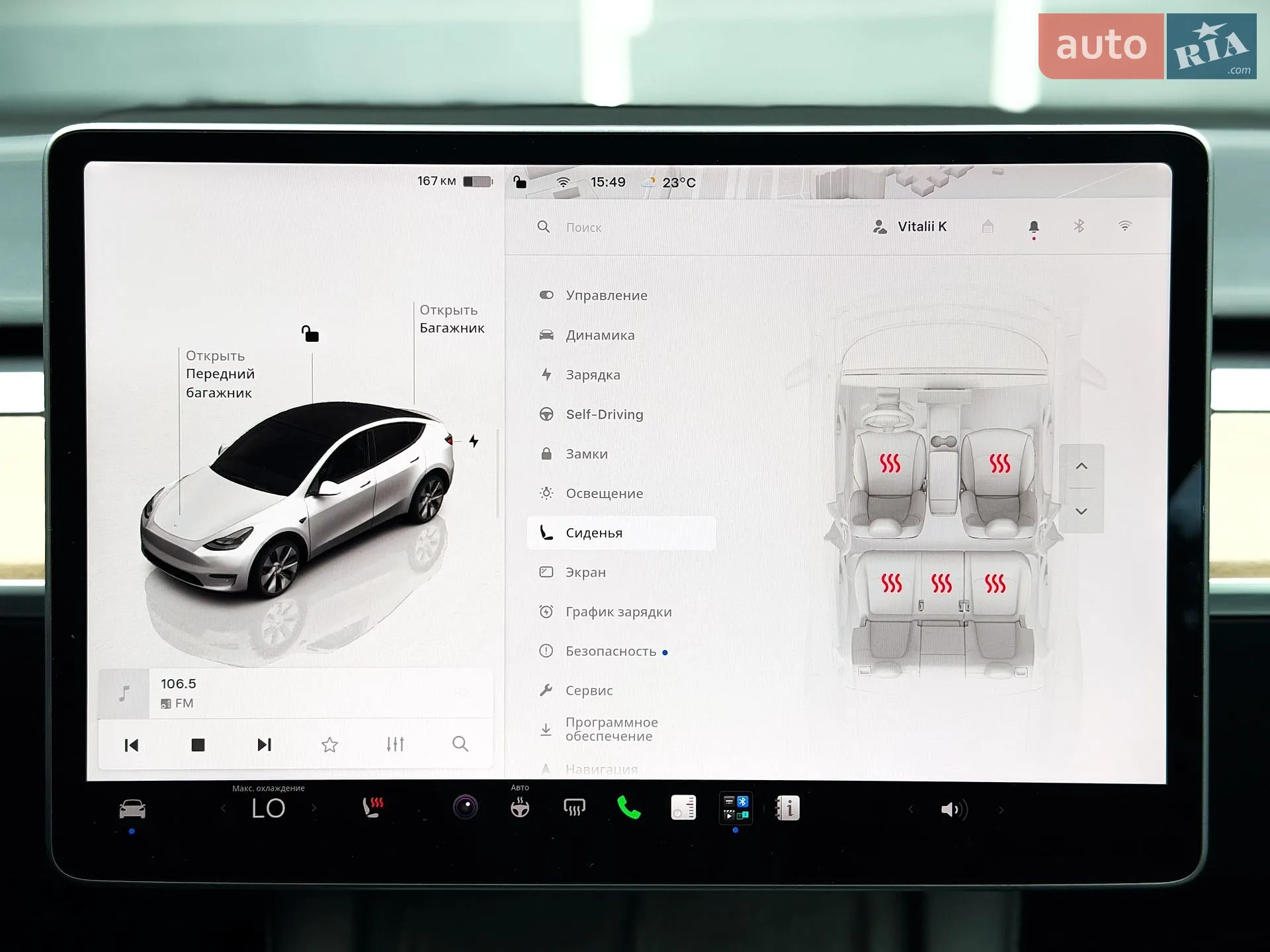Turn on the windshield defrost icon
The height and width of the screenshot is (952, 1270).
point(574,807)
